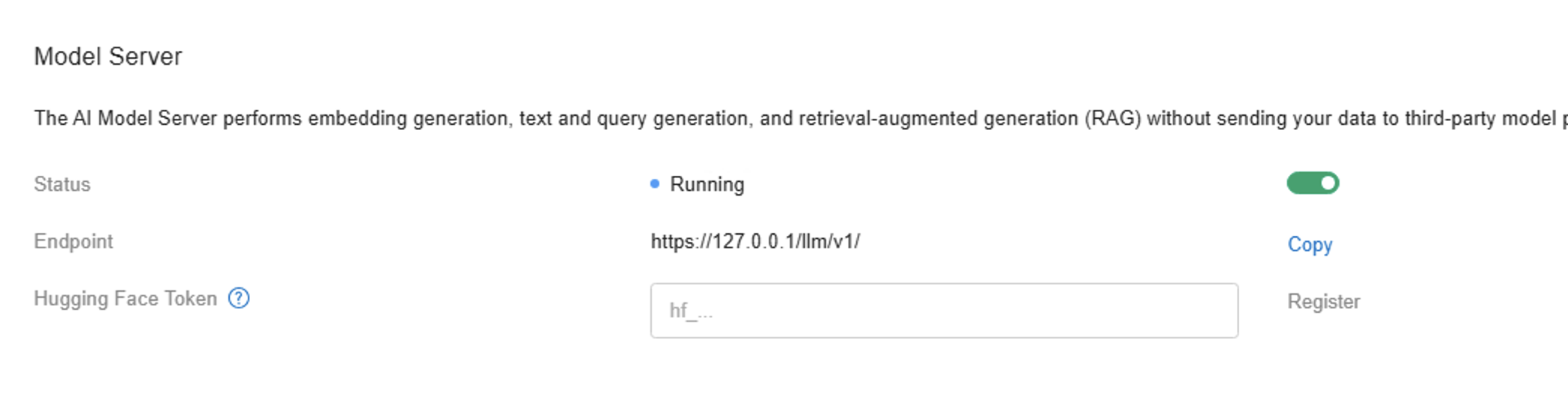Click the word RAG in the description

tap(1112, 119)
